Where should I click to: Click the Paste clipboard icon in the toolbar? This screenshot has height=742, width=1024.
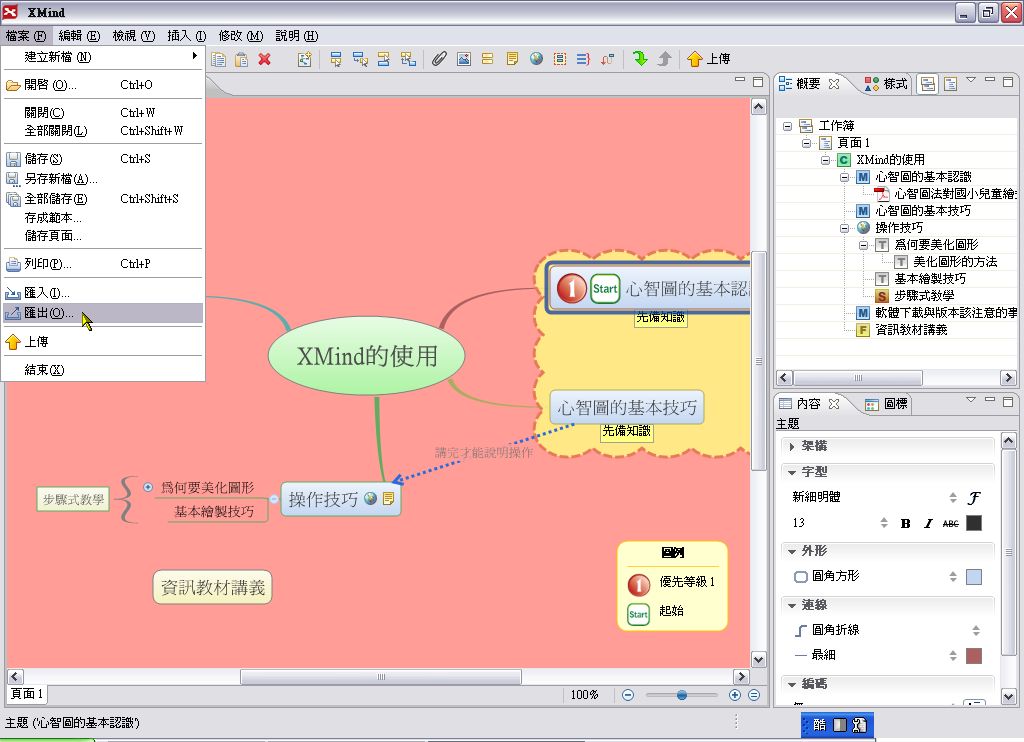(x=241, y=59)
